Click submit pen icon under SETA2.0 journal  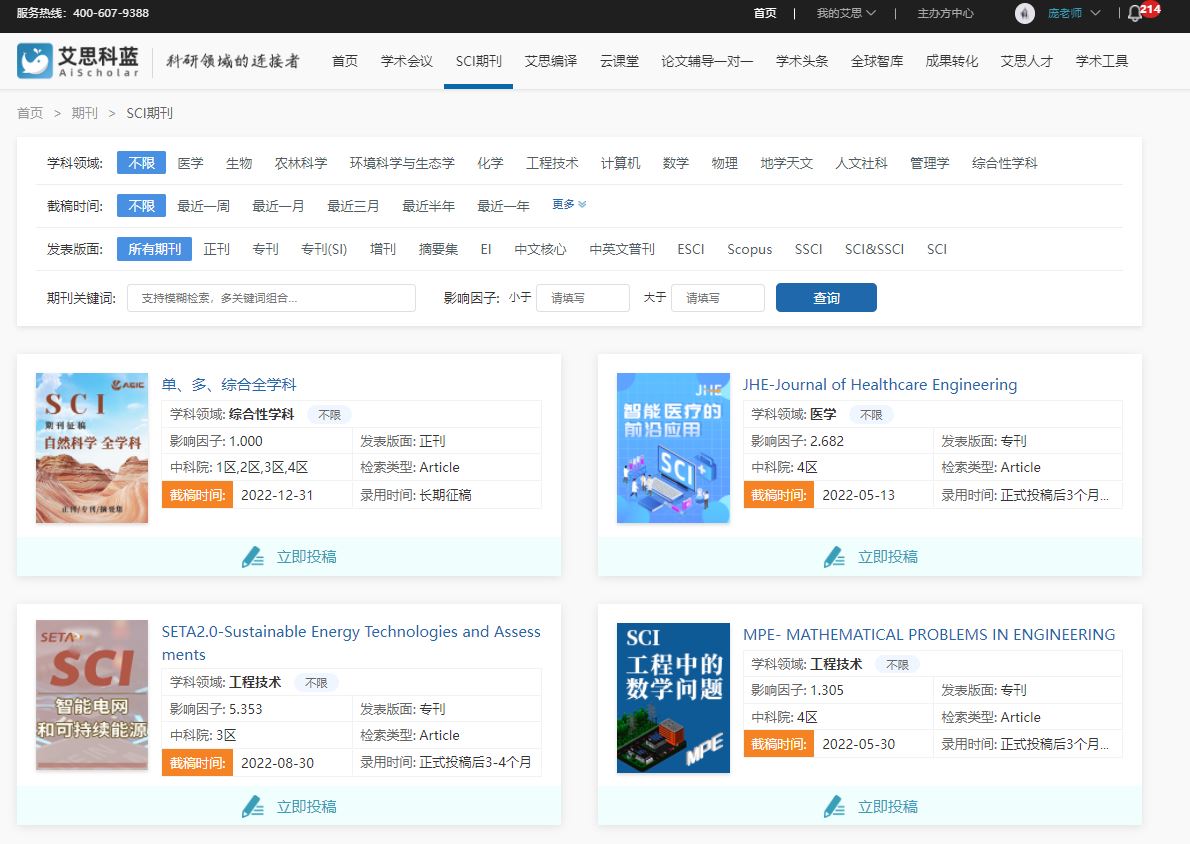click(253, 807)
